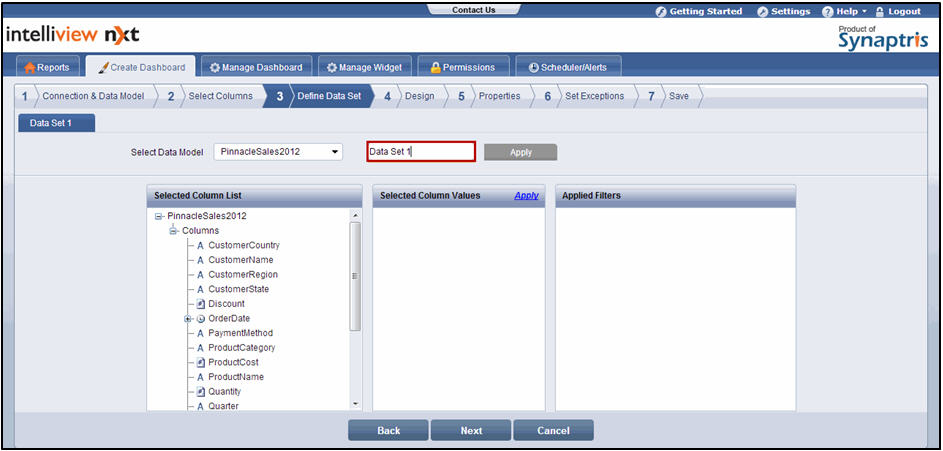Open the Permissions tab

click(x=464, y=67)
